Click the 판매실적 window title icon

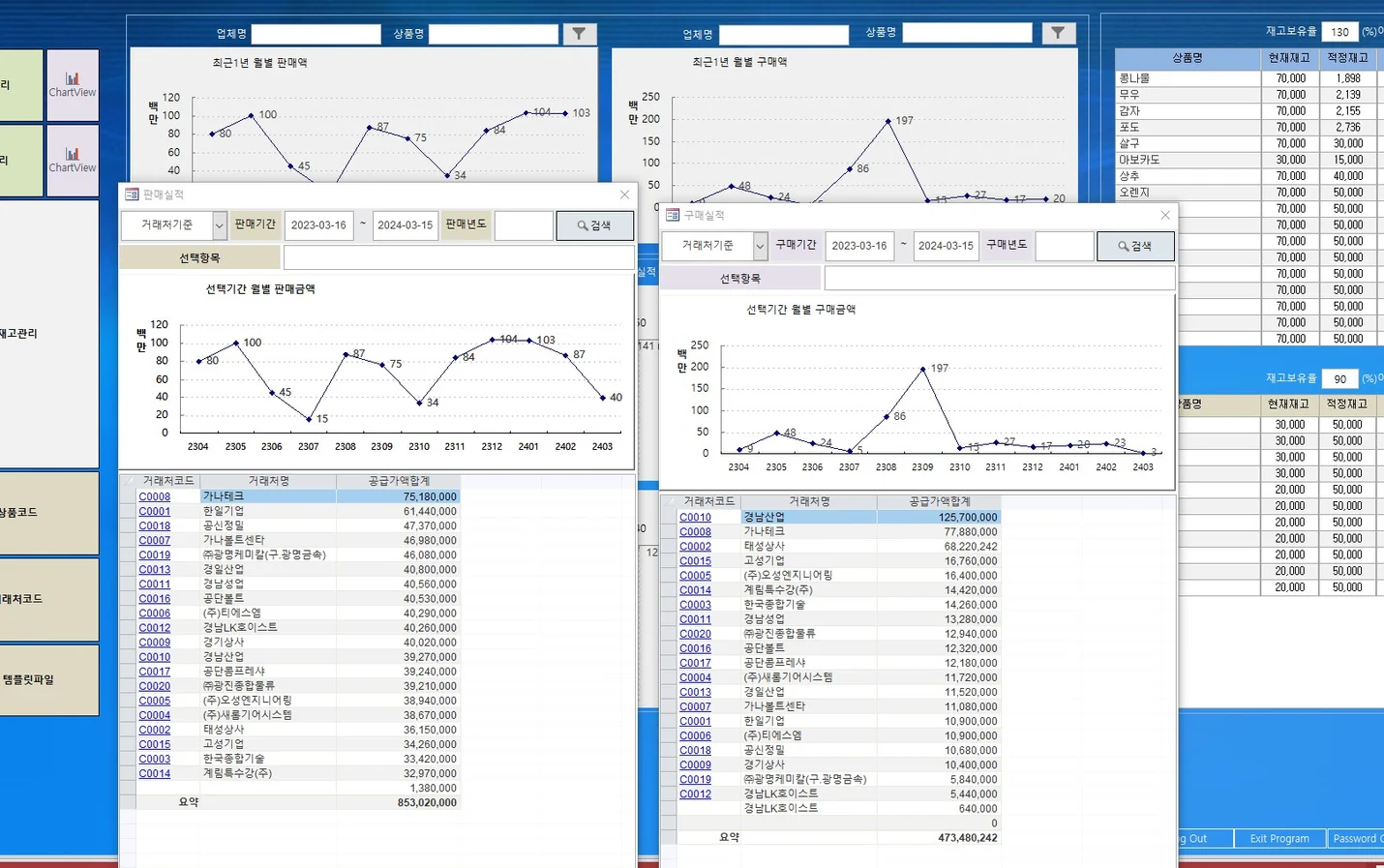[x=132, y=195]
